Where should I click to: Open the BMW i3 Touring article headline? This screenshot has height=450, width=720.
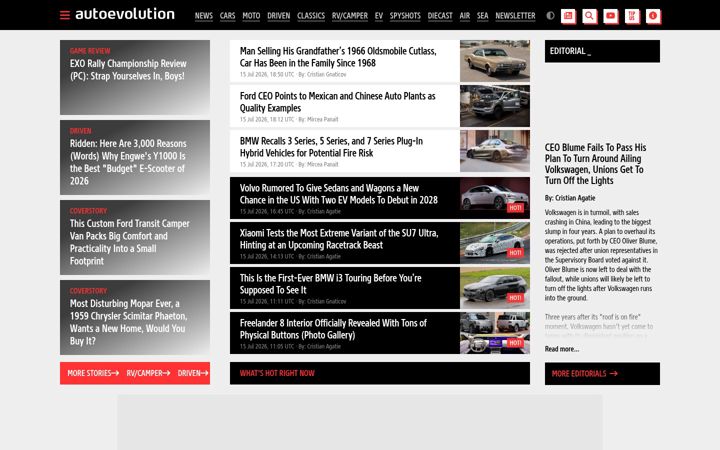[x=331, y=284]
